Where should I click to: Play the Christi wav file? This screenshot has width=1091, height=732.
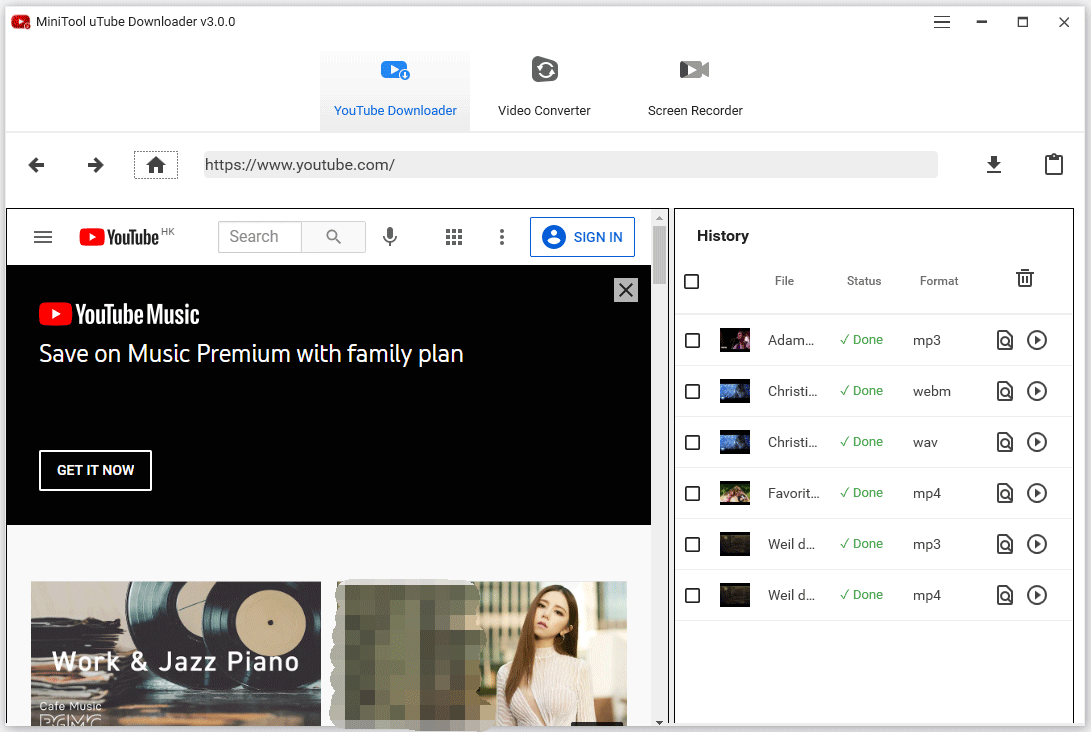pos(1037,442)
